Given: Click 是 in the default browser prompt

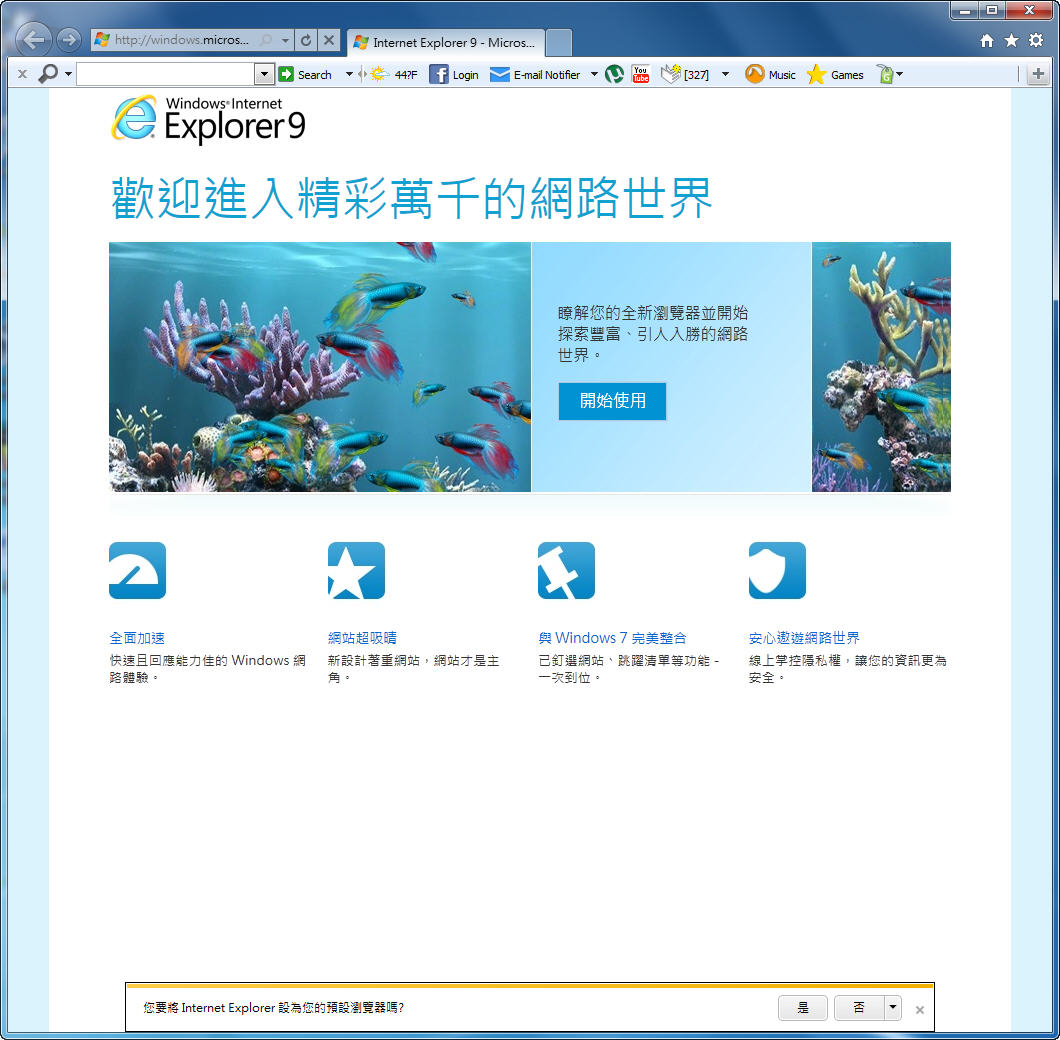Looking at the screenshot, I should tap(802, 1008).
